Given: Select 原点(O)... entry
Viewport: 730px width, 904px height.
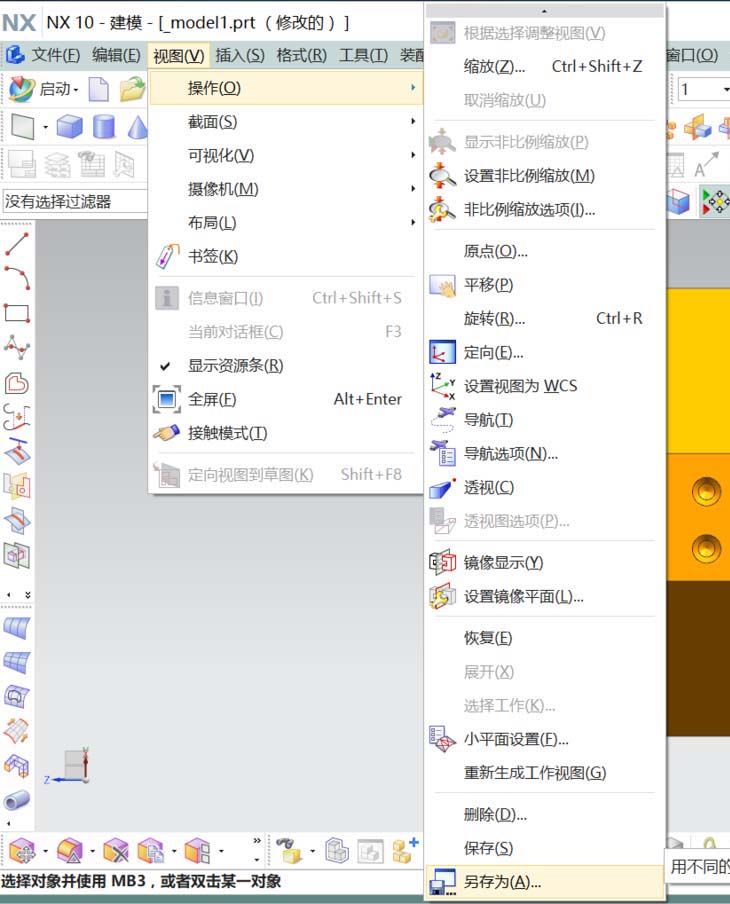Looking at the screenshot, I should coord(544,251).
